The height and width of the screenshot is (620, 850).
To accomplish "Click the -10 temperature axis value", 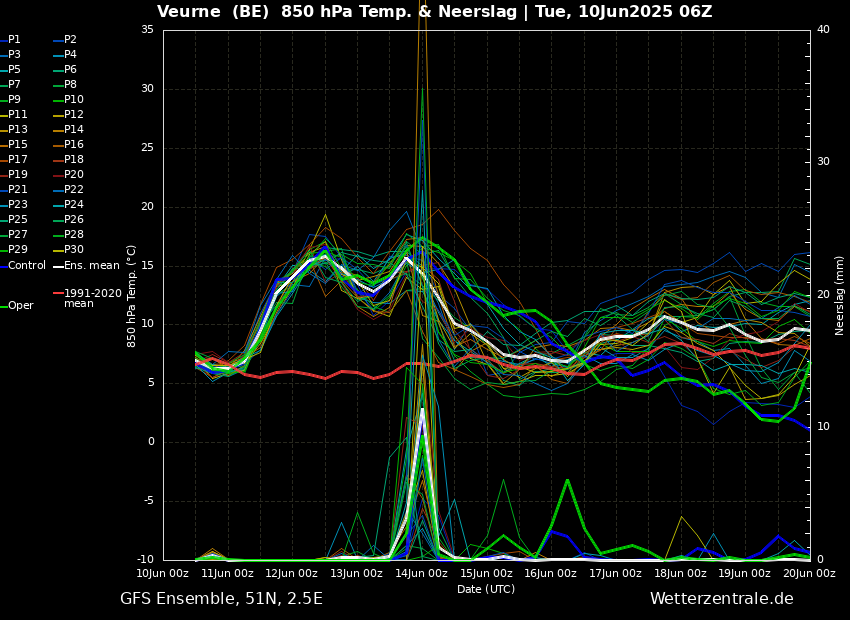I will coord(145,559).
